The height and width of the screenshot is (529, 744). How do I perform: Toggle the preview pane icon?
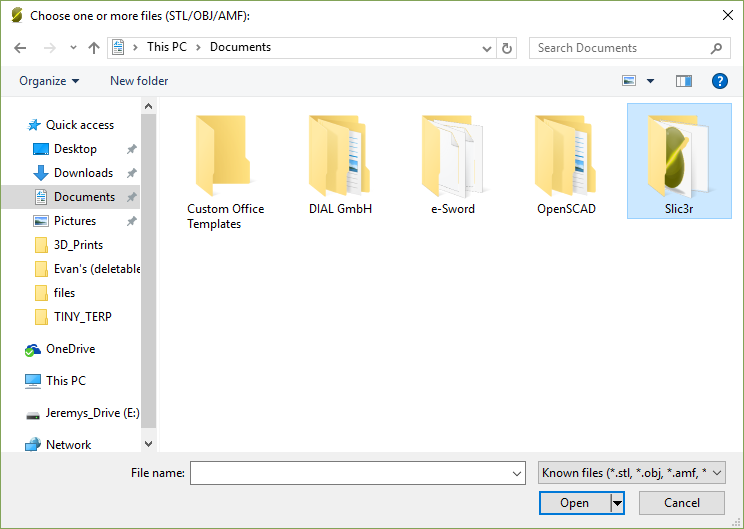684,81
